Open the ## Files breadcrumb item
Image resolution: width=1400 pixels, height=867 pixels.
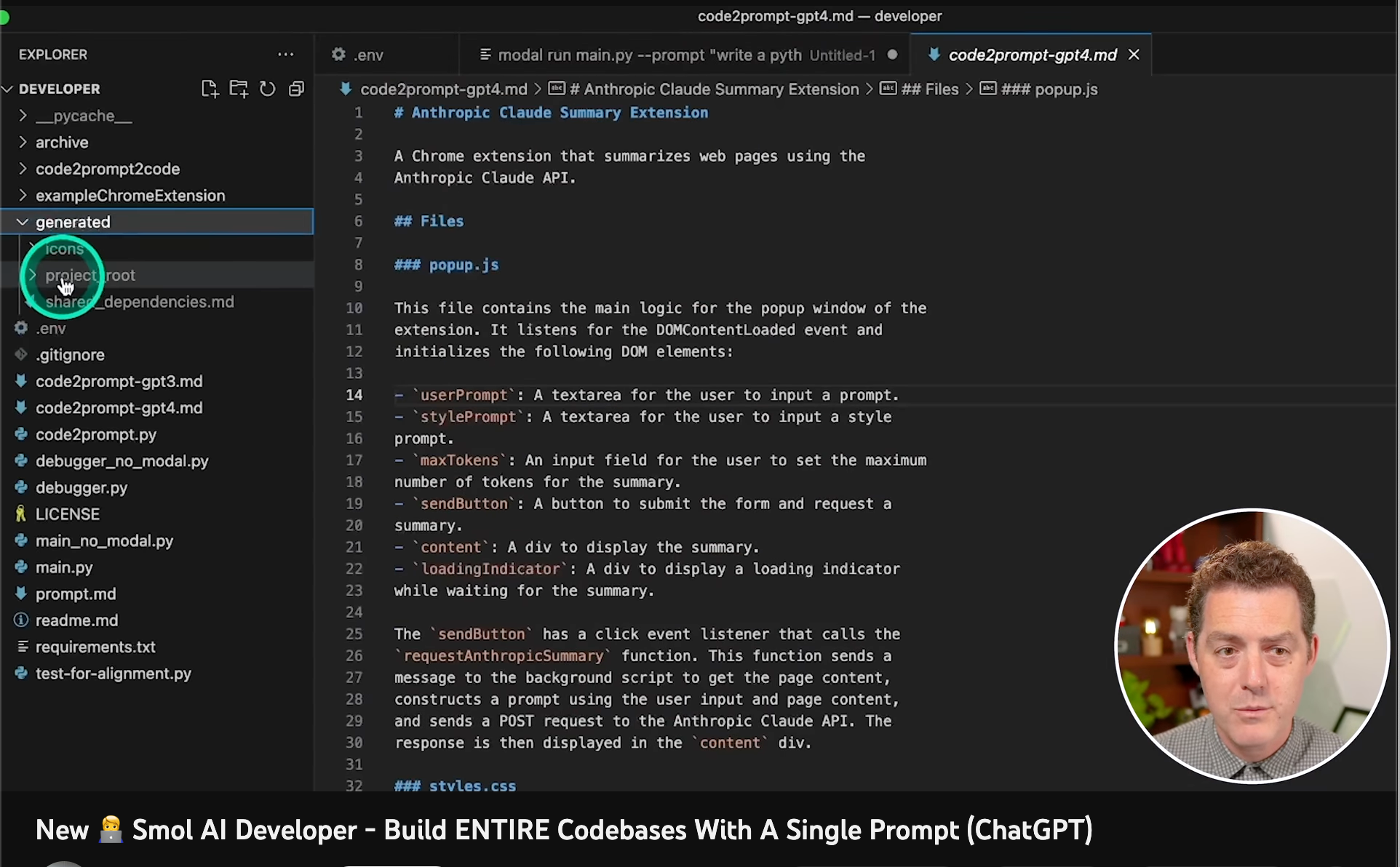click(930, 88)
